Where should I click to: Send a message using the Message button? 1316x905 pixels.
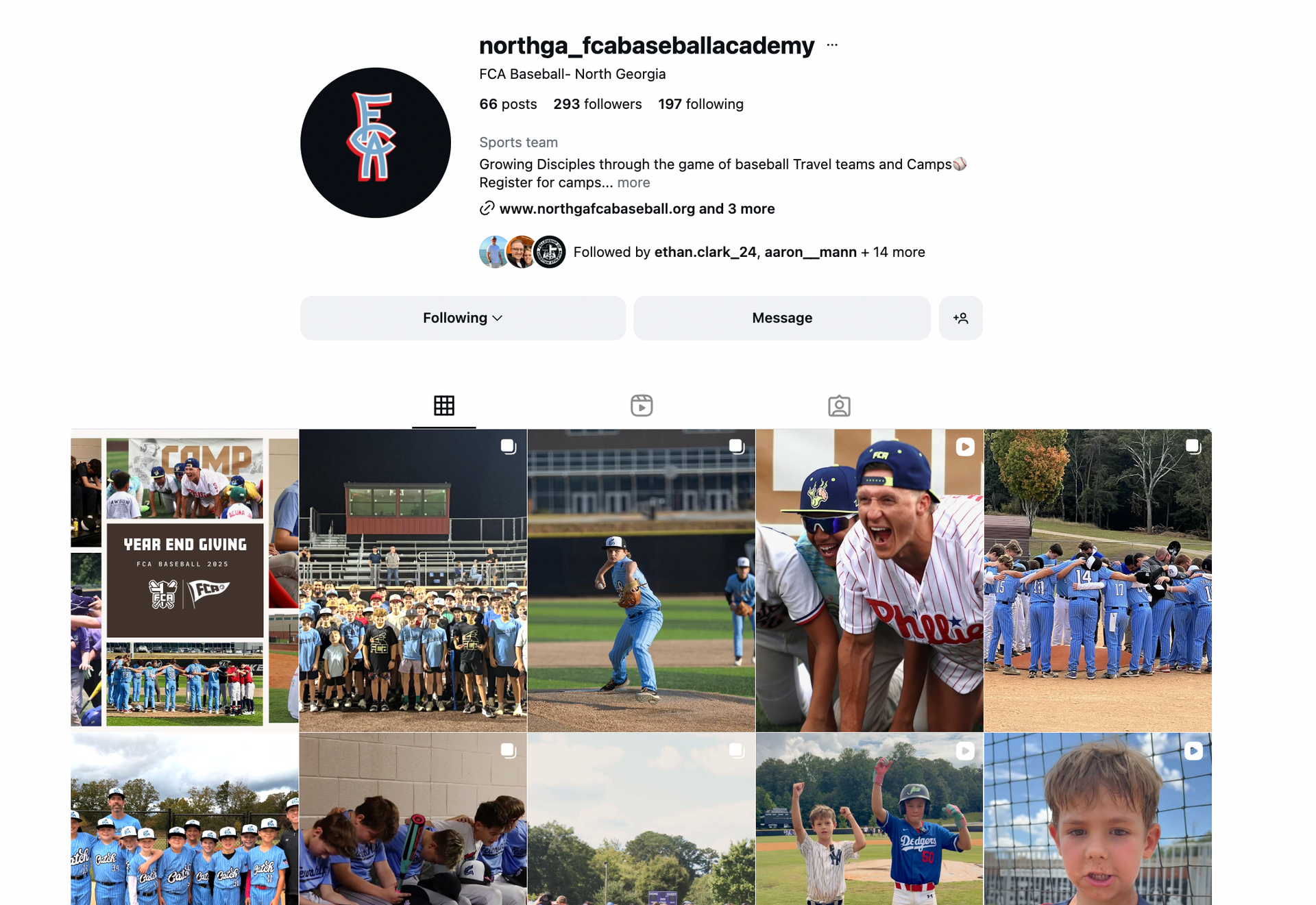pyautogui.click(x=781, y=318)
